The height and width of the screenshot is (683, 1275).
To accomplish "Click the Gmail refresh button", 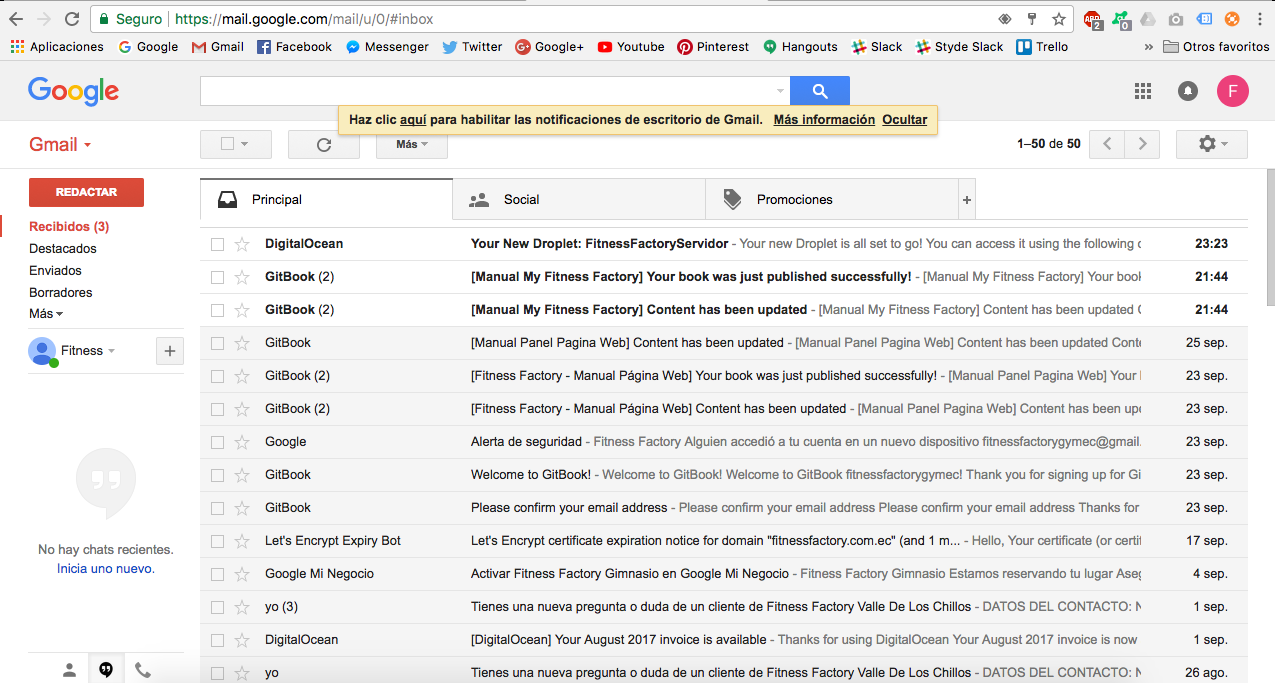I will click(323, 144).
